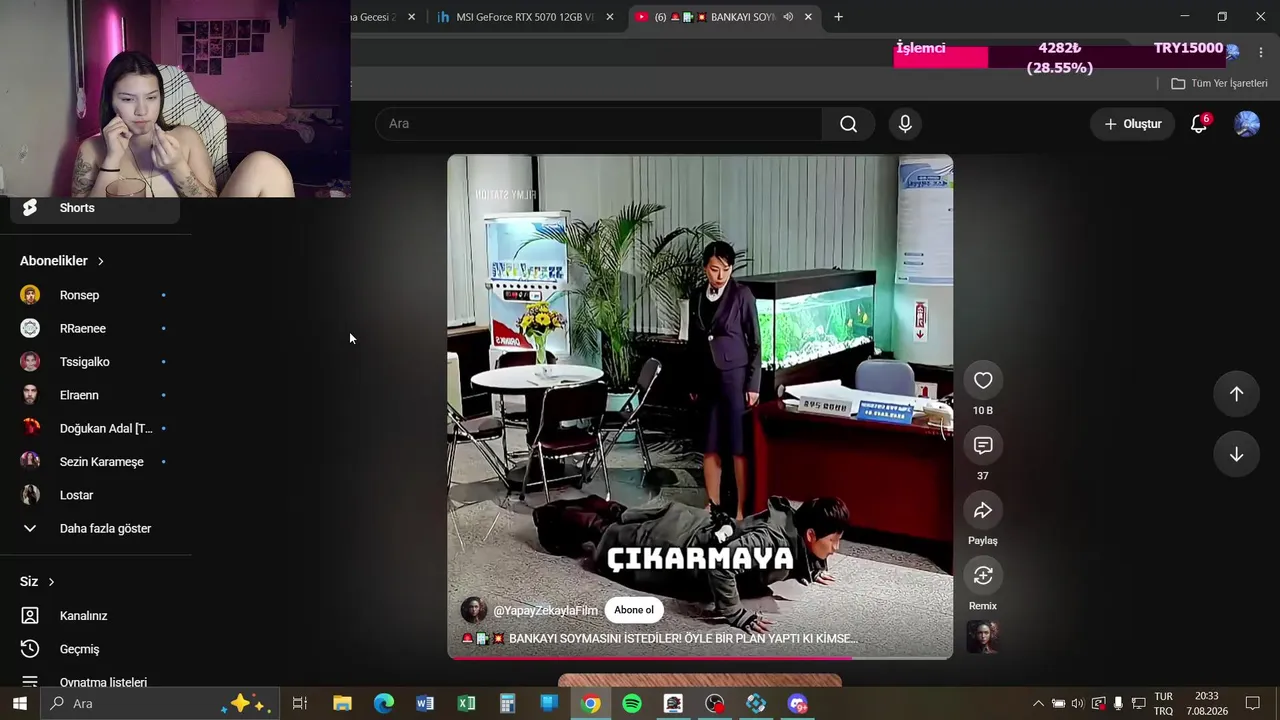This screenshot has height=720, width=1280.
Task: Close the BANKAYI SOY YouTube tab
Action: coord(808,17)
